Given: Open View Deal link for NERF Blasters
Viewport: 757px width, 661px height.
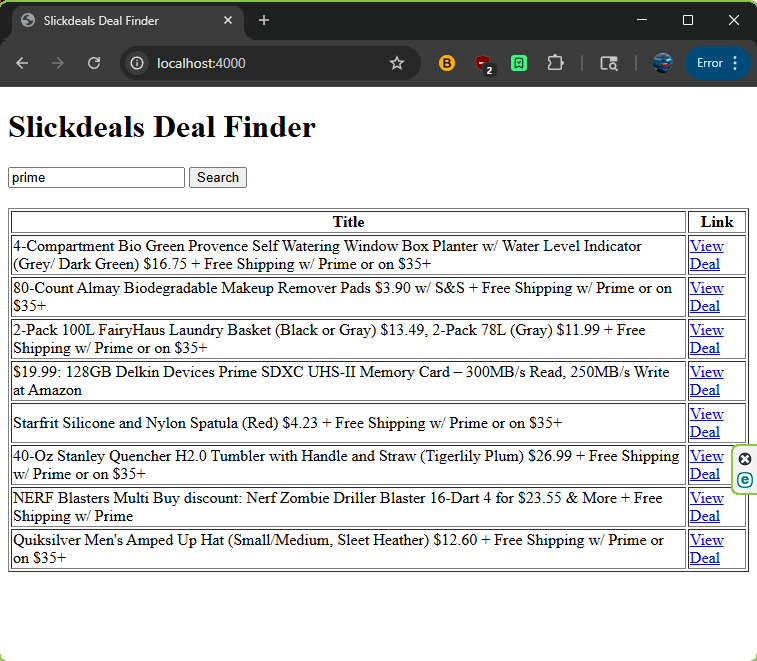Looking at the screenshot, I should coord(705,507).
